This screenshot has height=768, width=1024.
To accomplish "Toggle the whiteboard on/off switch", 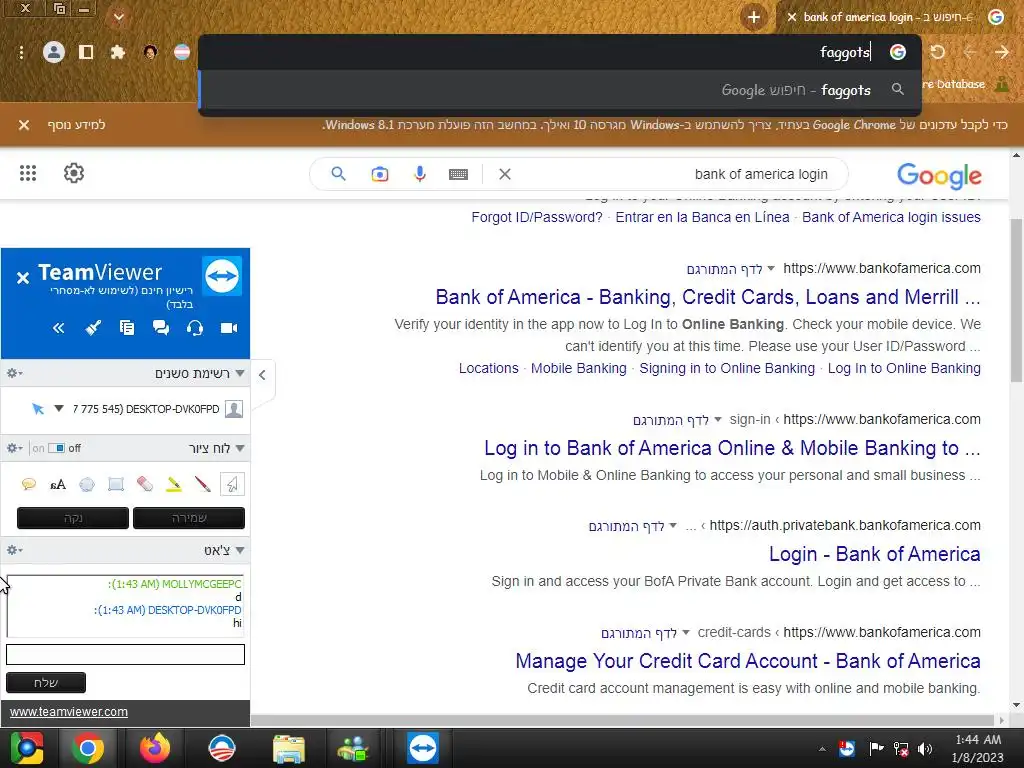I will pos(57,448).
